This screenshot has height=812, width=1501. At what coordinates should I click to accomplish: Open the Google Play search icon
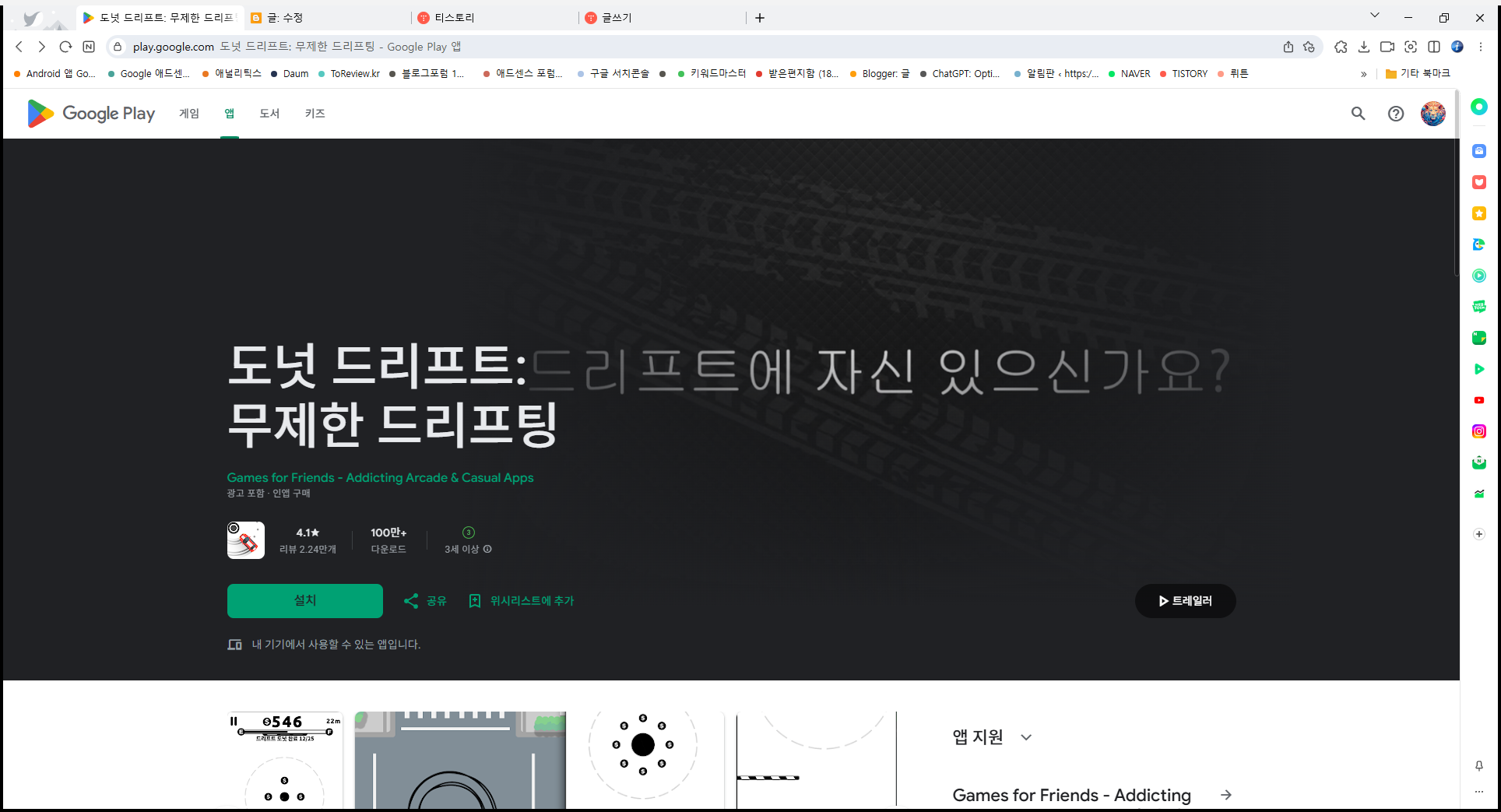pos(1358,114)
